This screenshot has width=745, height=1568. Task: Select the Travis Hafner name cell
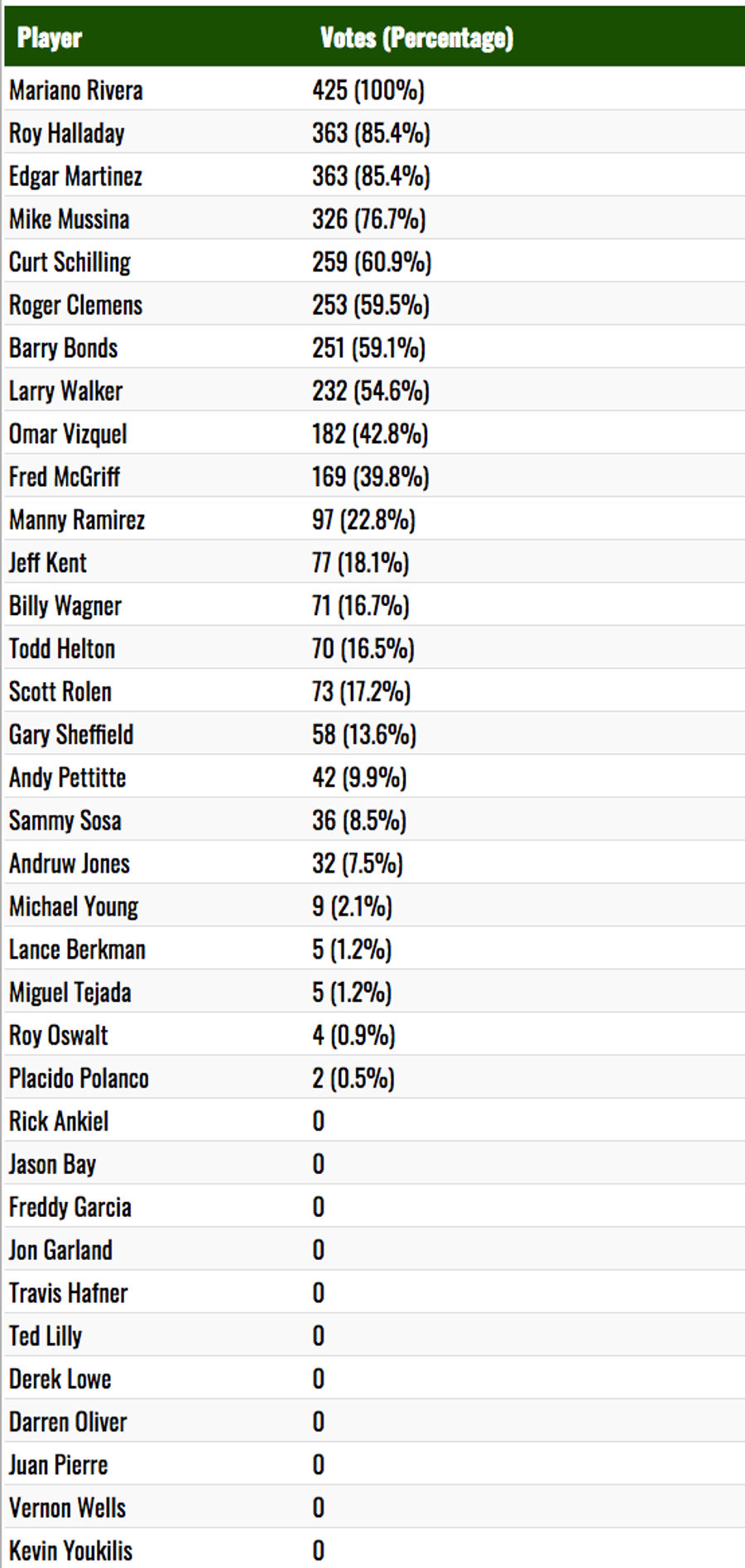point(68,1293)
